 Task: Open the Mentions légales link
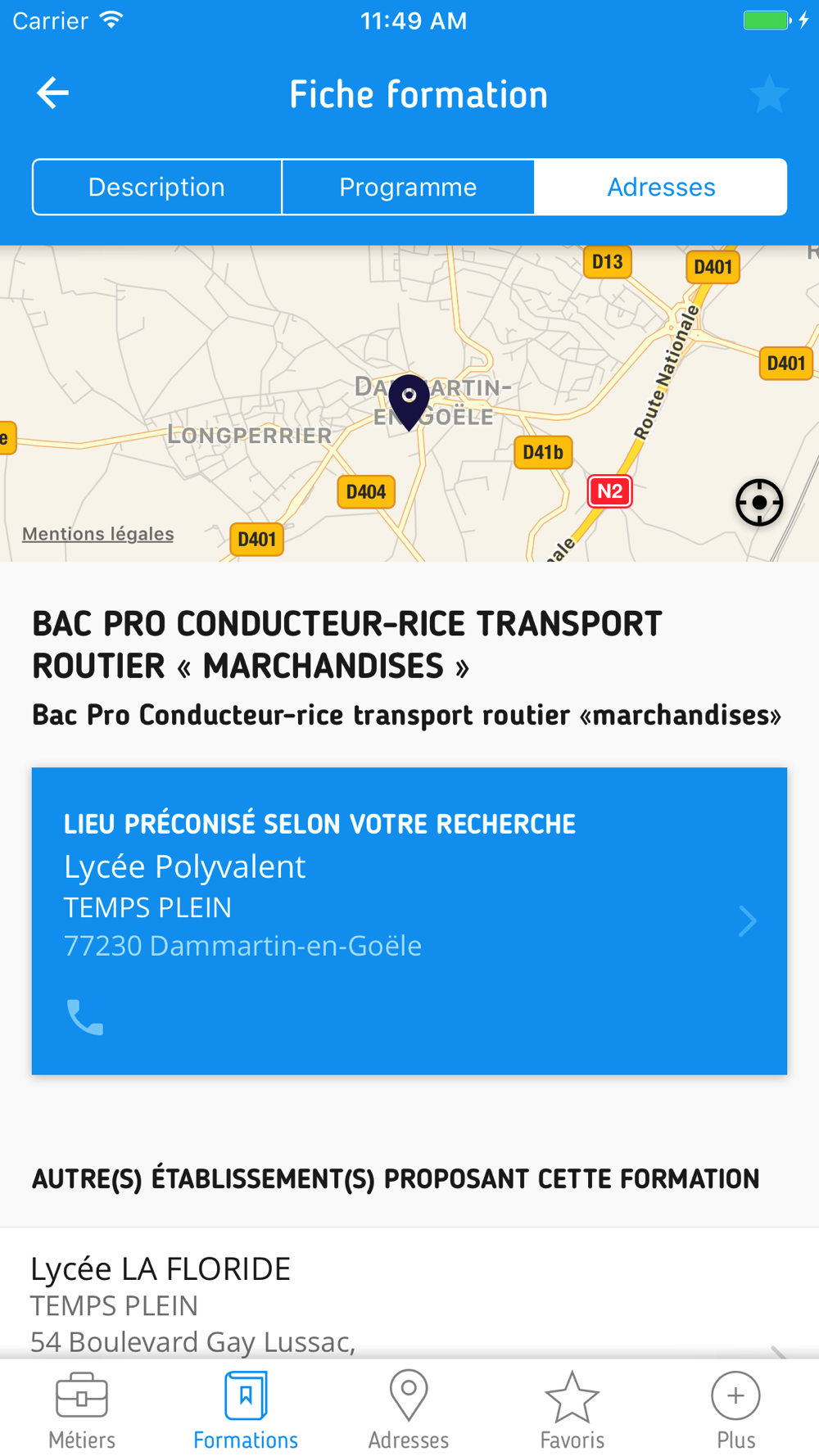coord(97,534)
